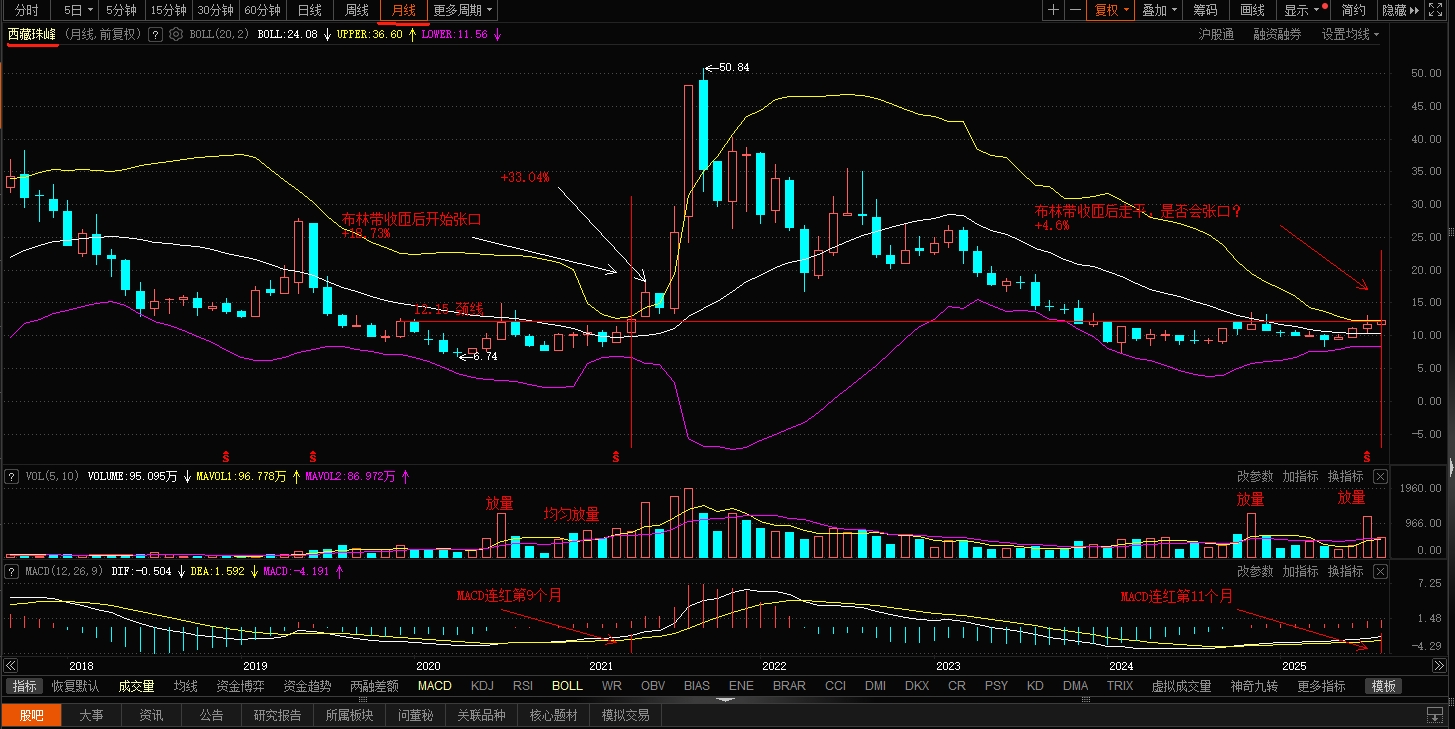Switch to 60分钟 period
1455x729 pixels.
pos(262,10)
